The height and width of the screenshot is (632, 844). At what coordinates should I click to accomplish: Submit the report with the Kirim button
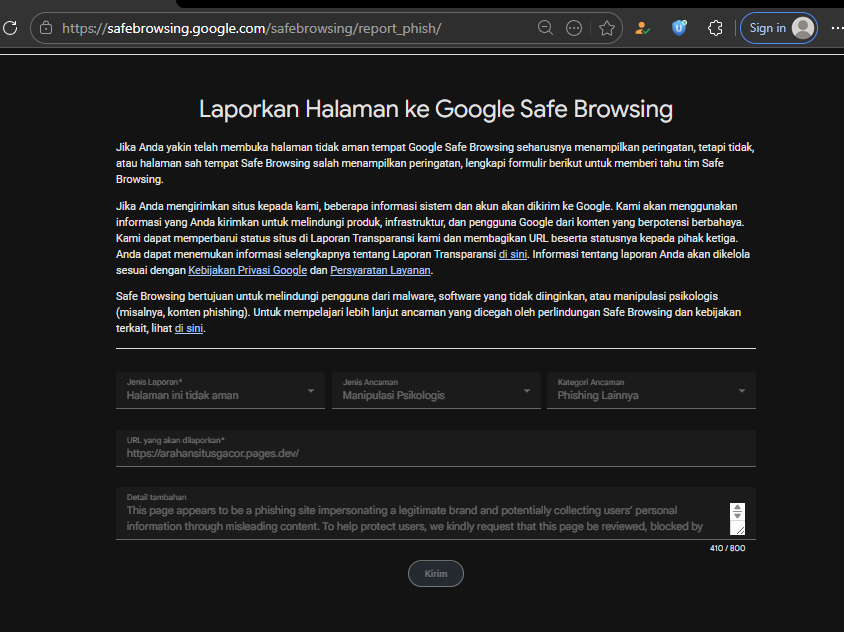click(436, 573)
